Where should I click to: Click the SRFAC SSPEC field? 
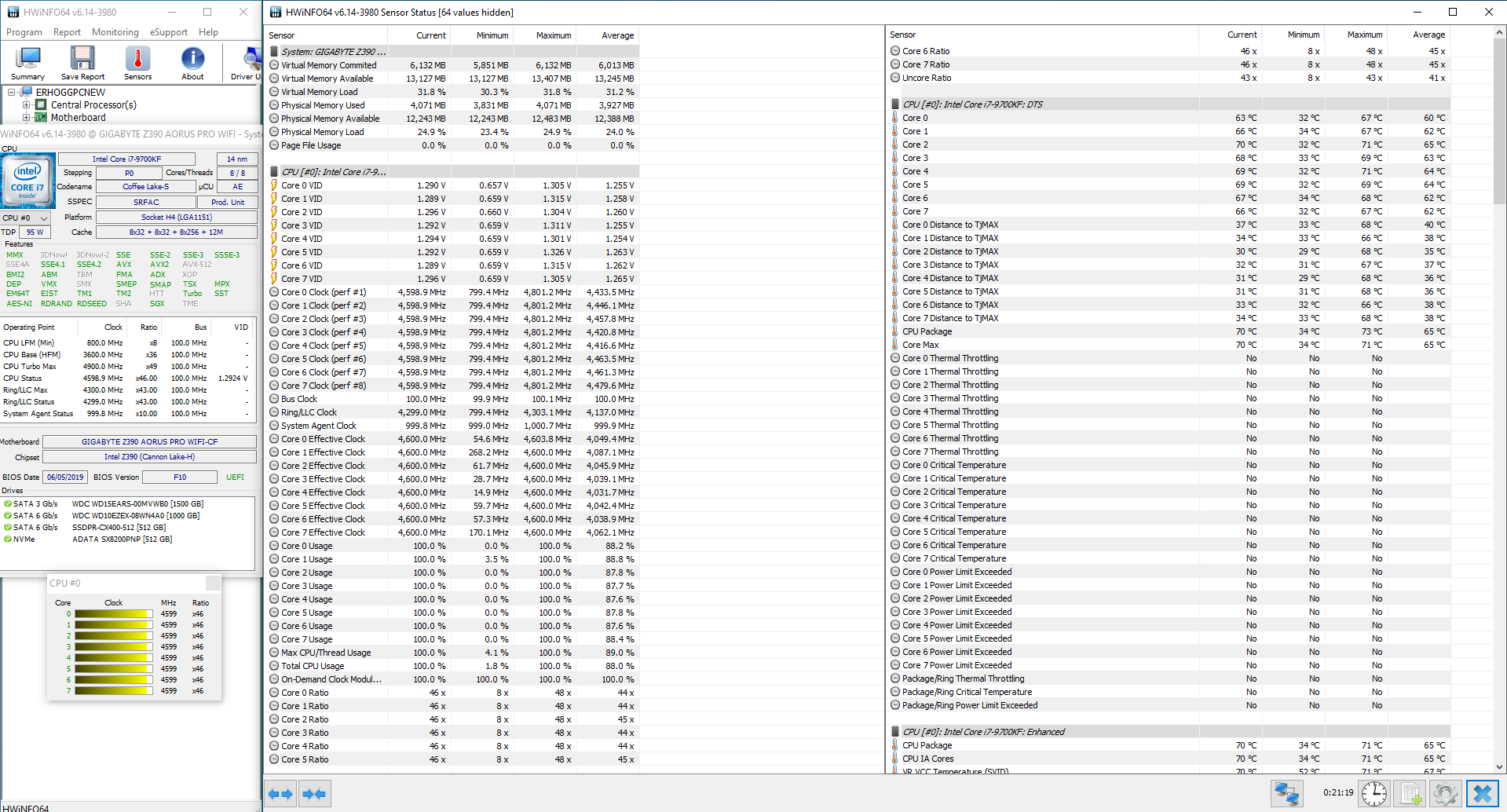click(145, 203)
